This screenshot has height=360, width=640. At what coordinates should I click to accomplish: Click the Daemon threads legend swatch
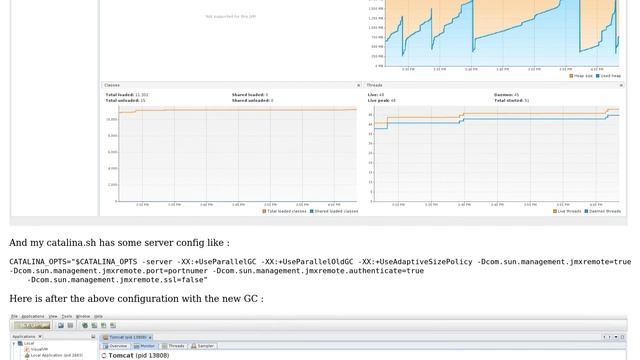(x=587, y=211)
